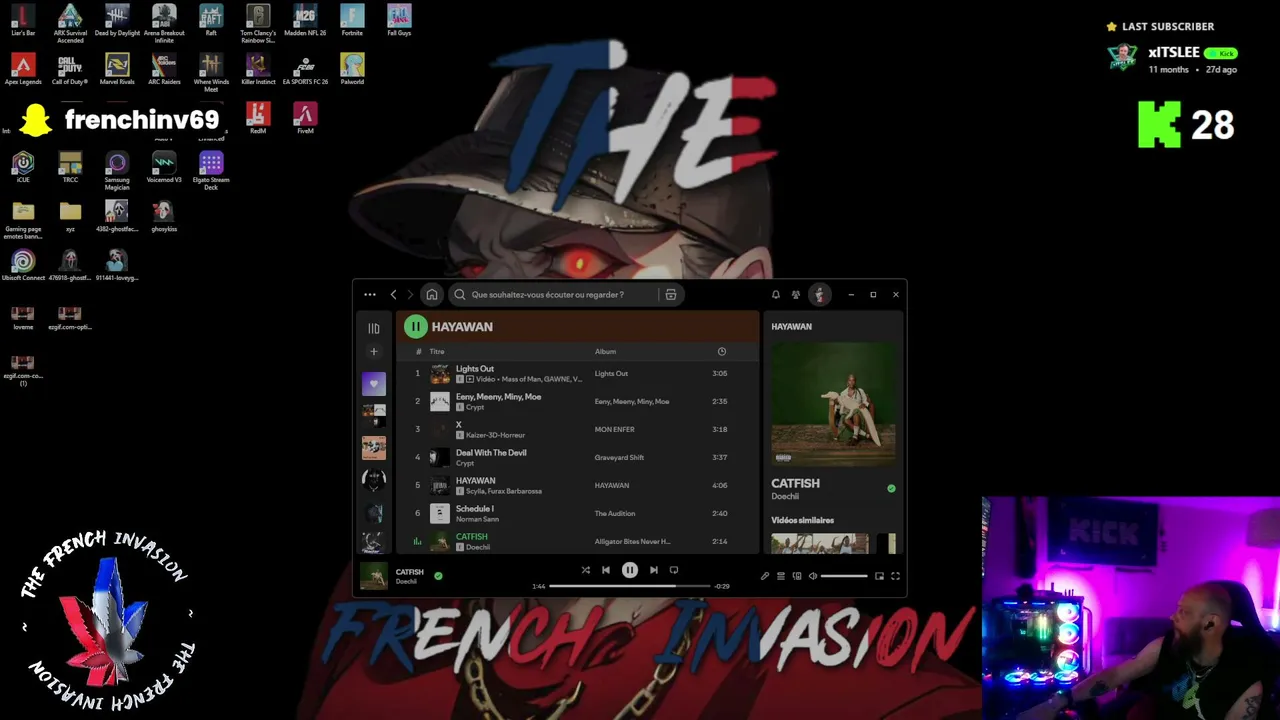Viewport: 1280px width, 720px height.
Task: Skip to the previous track
Action: click(x=605, y=570)
